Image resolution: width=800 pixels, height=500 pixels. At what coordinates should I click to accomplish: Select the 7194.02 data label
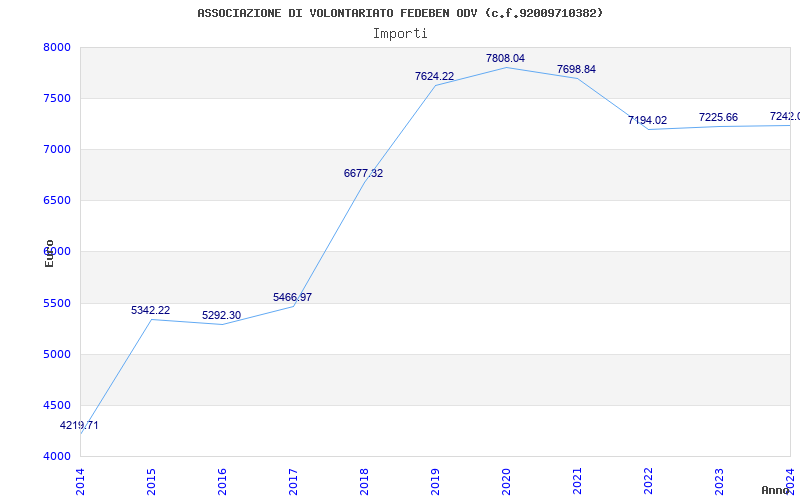[647, 121]
